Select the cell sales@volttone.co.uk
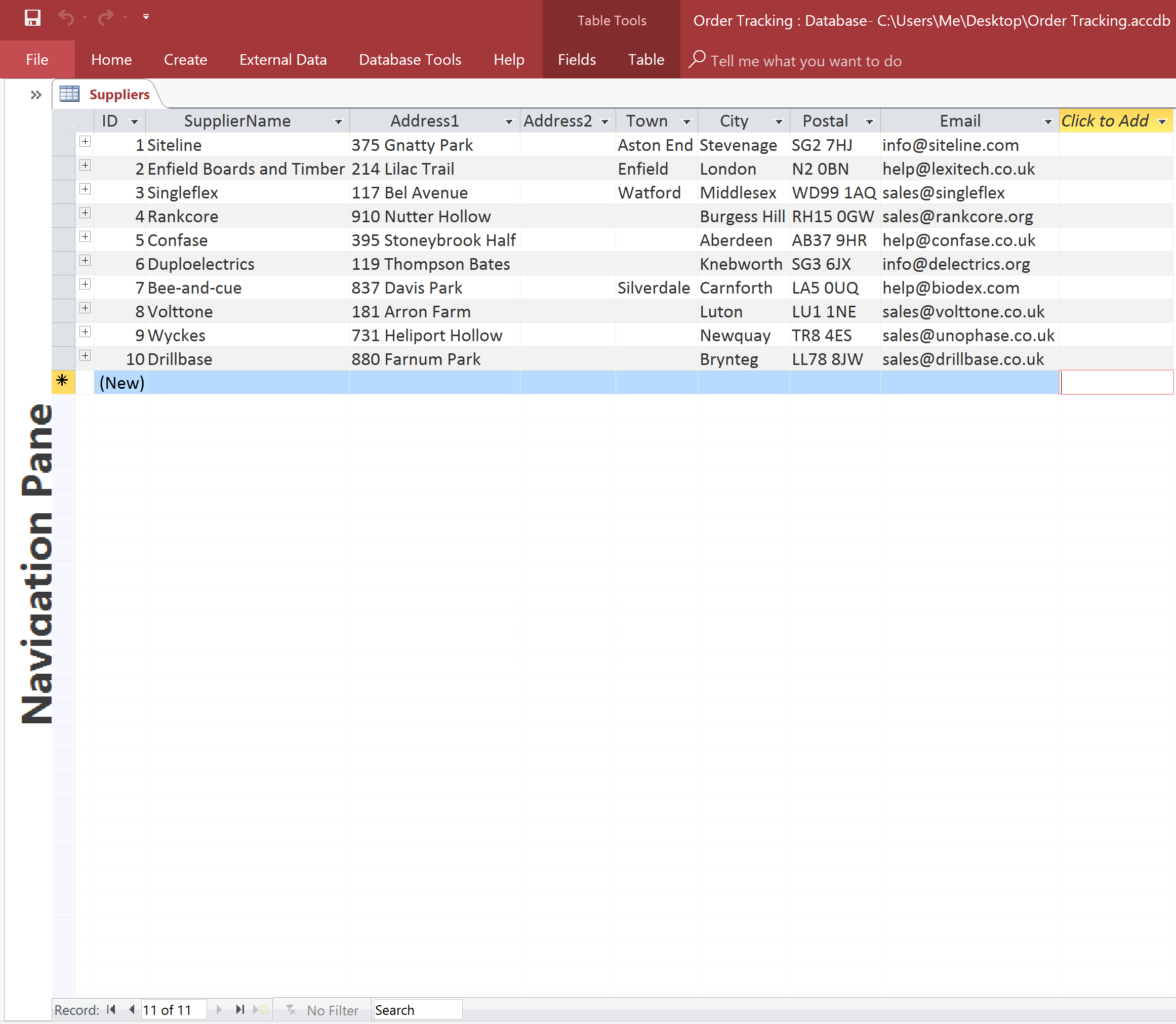 (x=969, y=311)
